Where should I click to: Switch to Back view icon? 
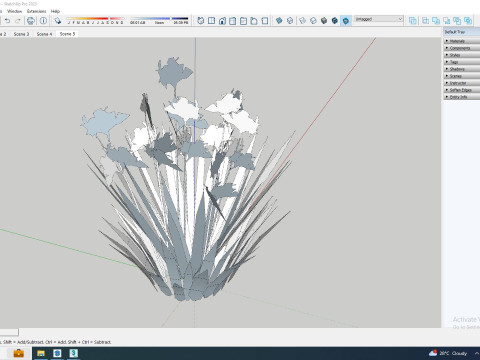click(x=243, y=21)
